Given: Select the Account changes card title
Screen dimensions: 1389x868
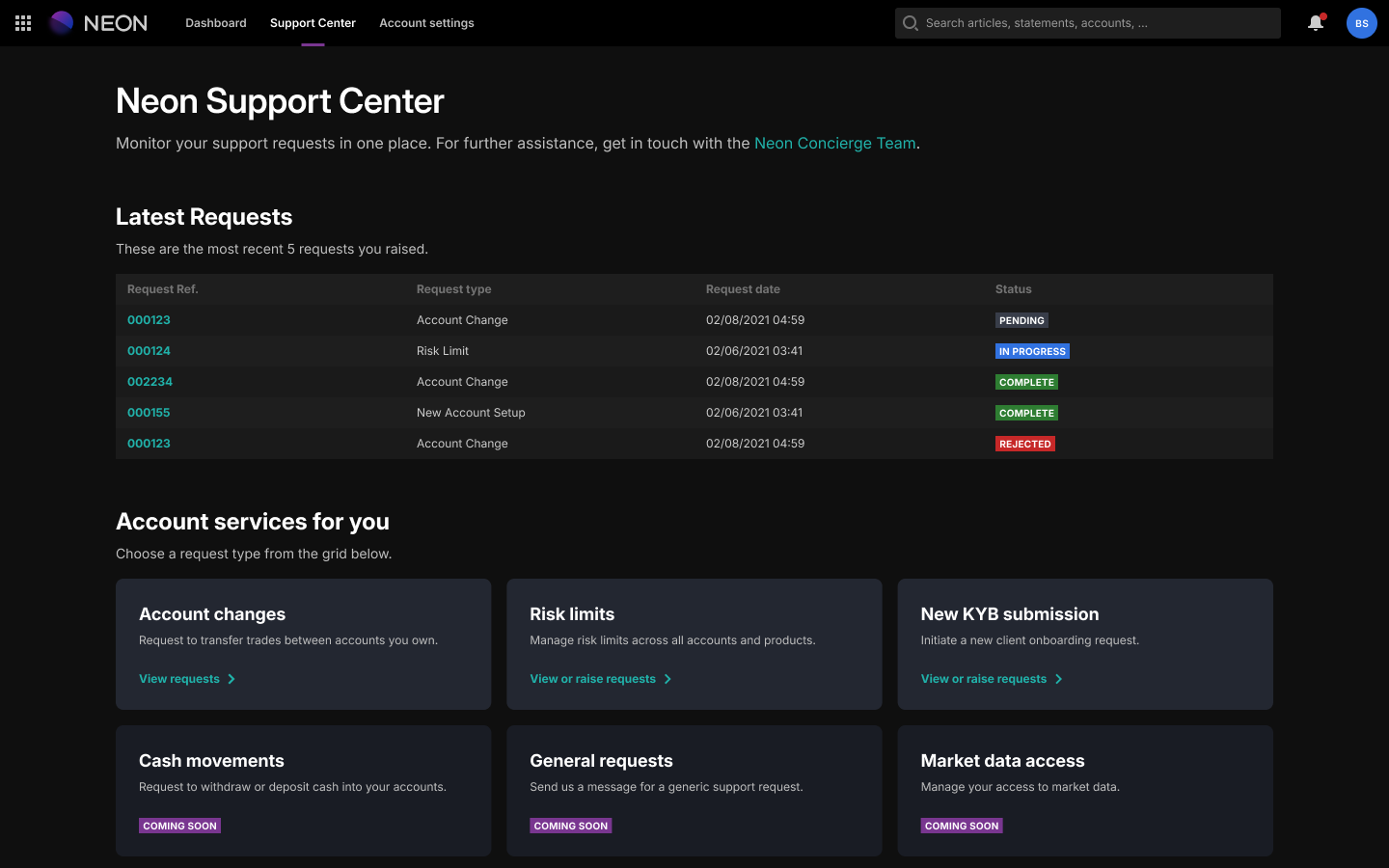Looking at the screenshot, I should point(212,614).
